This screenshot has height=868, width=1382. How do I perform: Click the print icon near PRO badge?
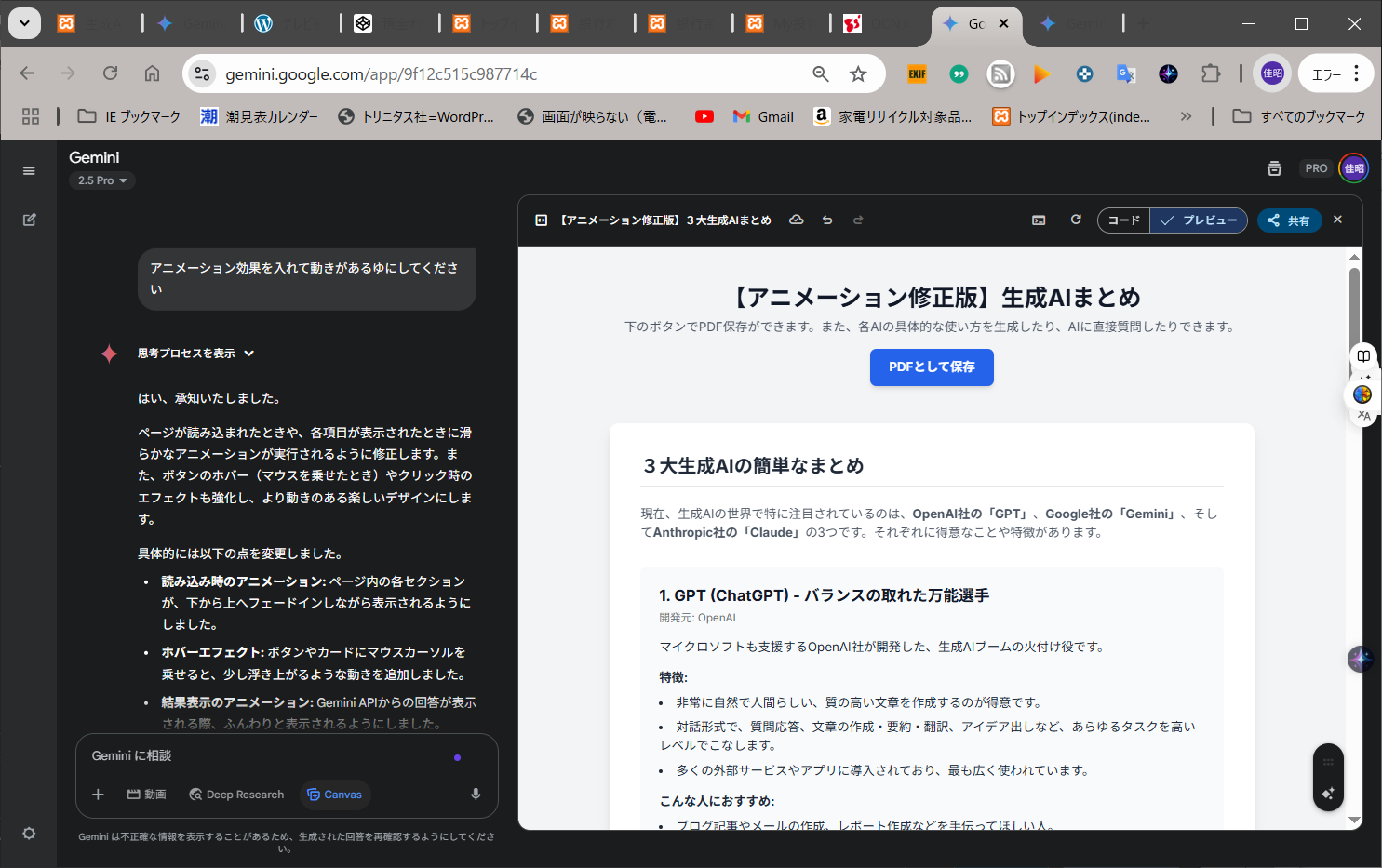(1274, 168)
